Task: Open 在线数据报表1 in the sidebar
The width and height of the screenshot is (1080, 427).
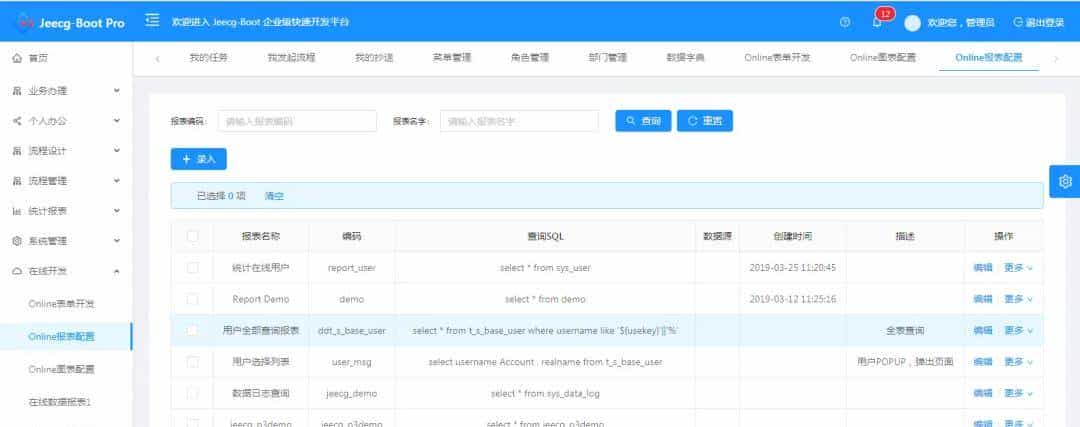Action: click(x=60, y=402)
